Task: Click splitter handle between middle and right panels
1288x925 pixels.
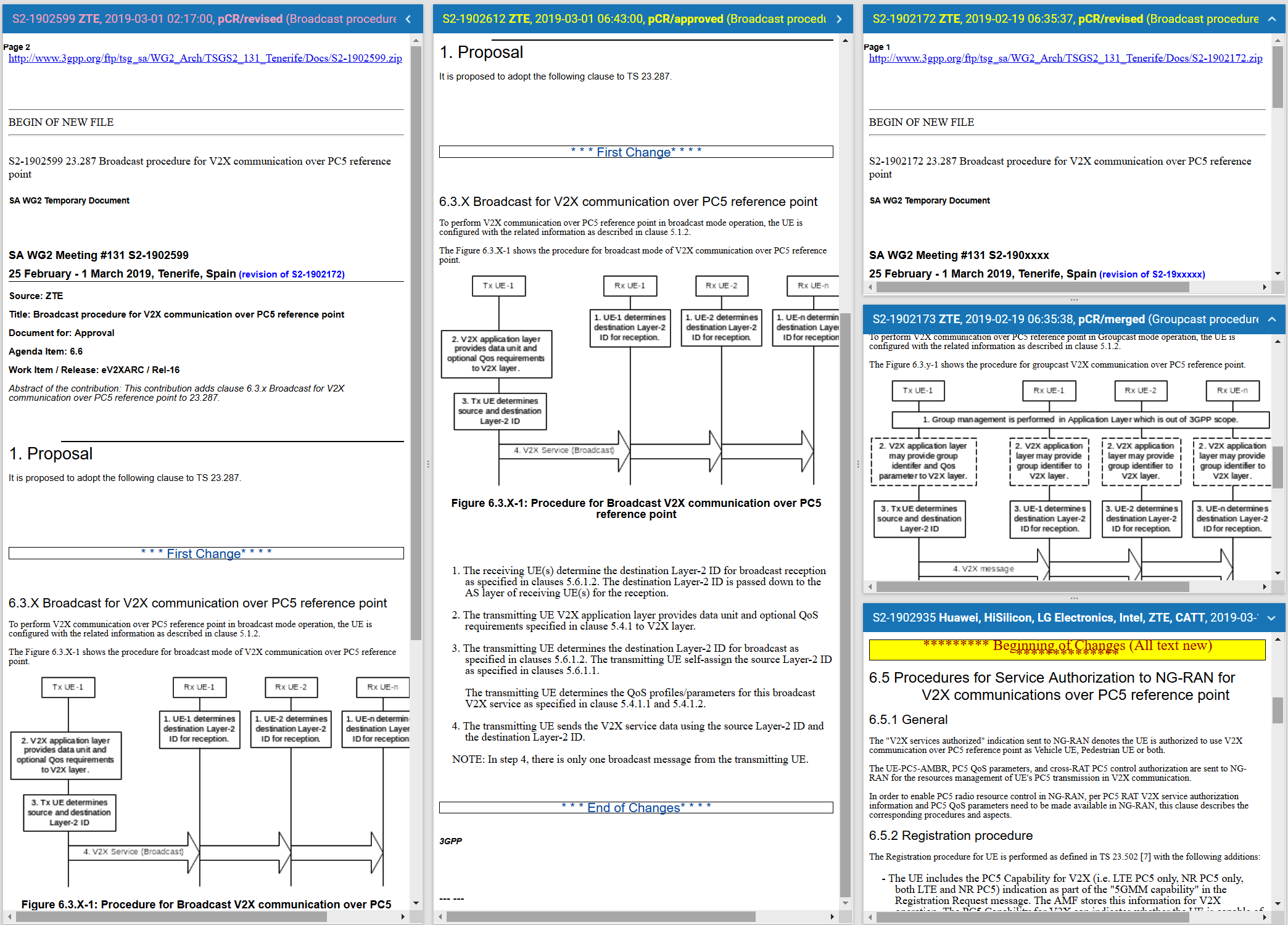Action: (858, 464)
